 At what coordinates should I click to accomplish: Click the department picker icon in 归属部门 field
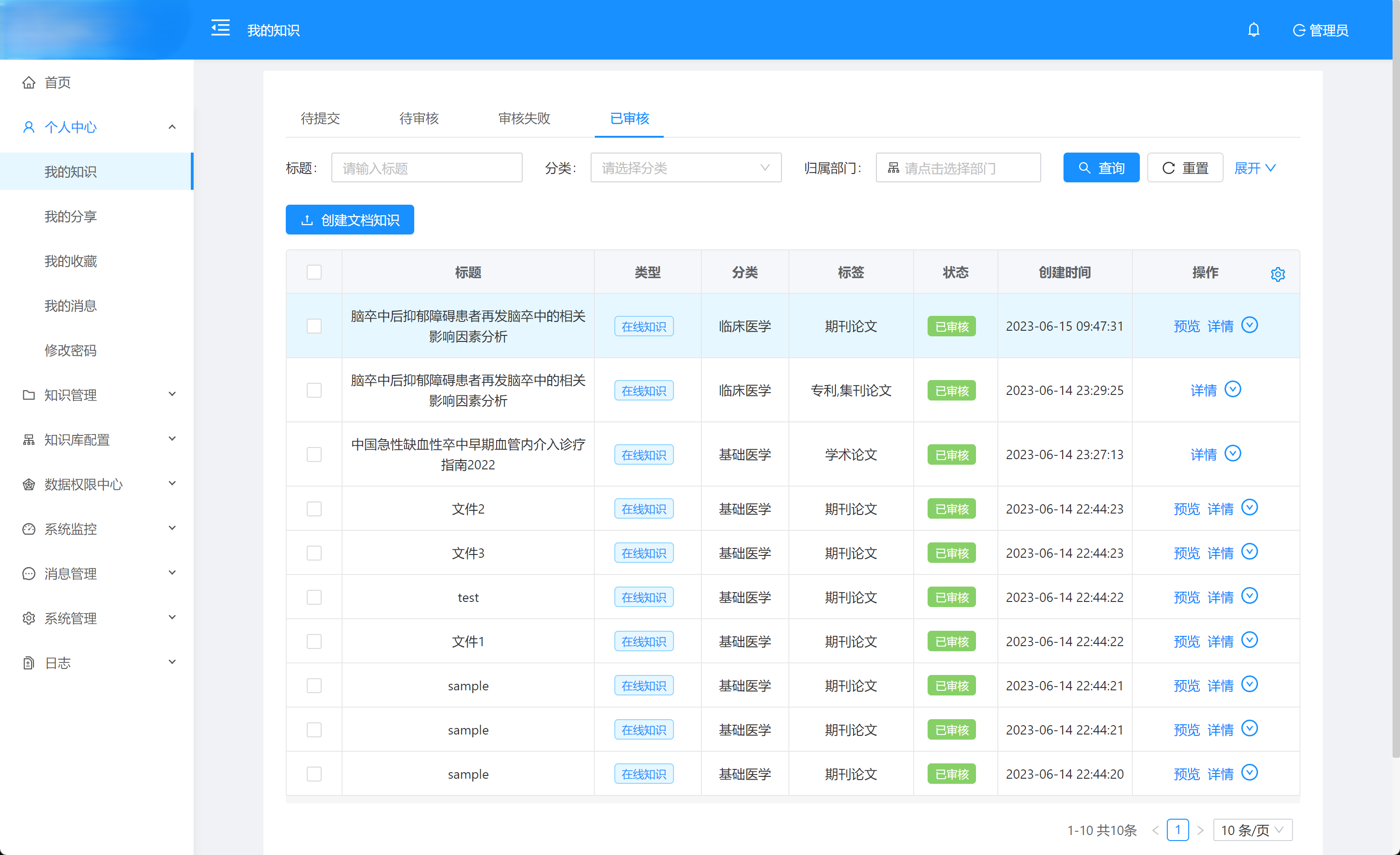(894, 167)
